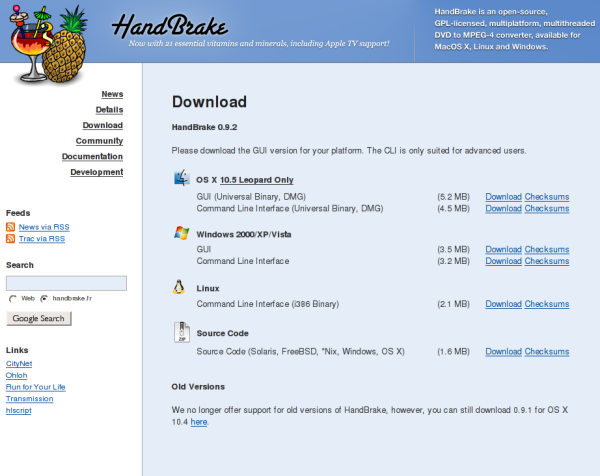Viewport: 600px width, 476px height.
Task: Download the Windows GUI version
Action: point(503,249)
